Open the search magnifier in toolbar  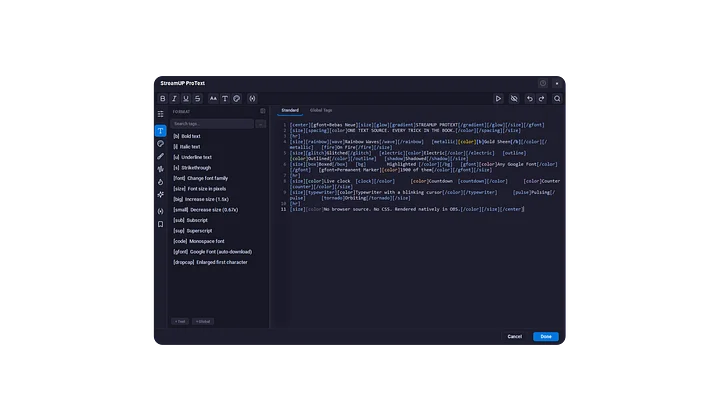(557, 99)
